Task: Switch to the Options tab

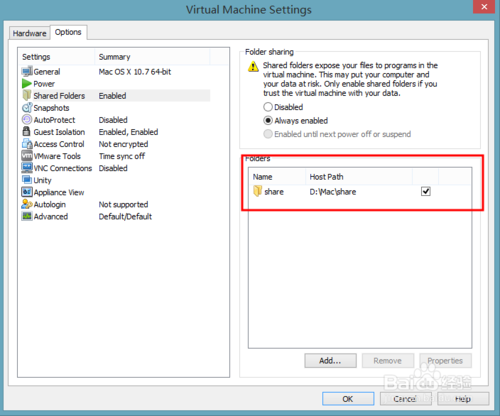Action: (x=68, y=32)
